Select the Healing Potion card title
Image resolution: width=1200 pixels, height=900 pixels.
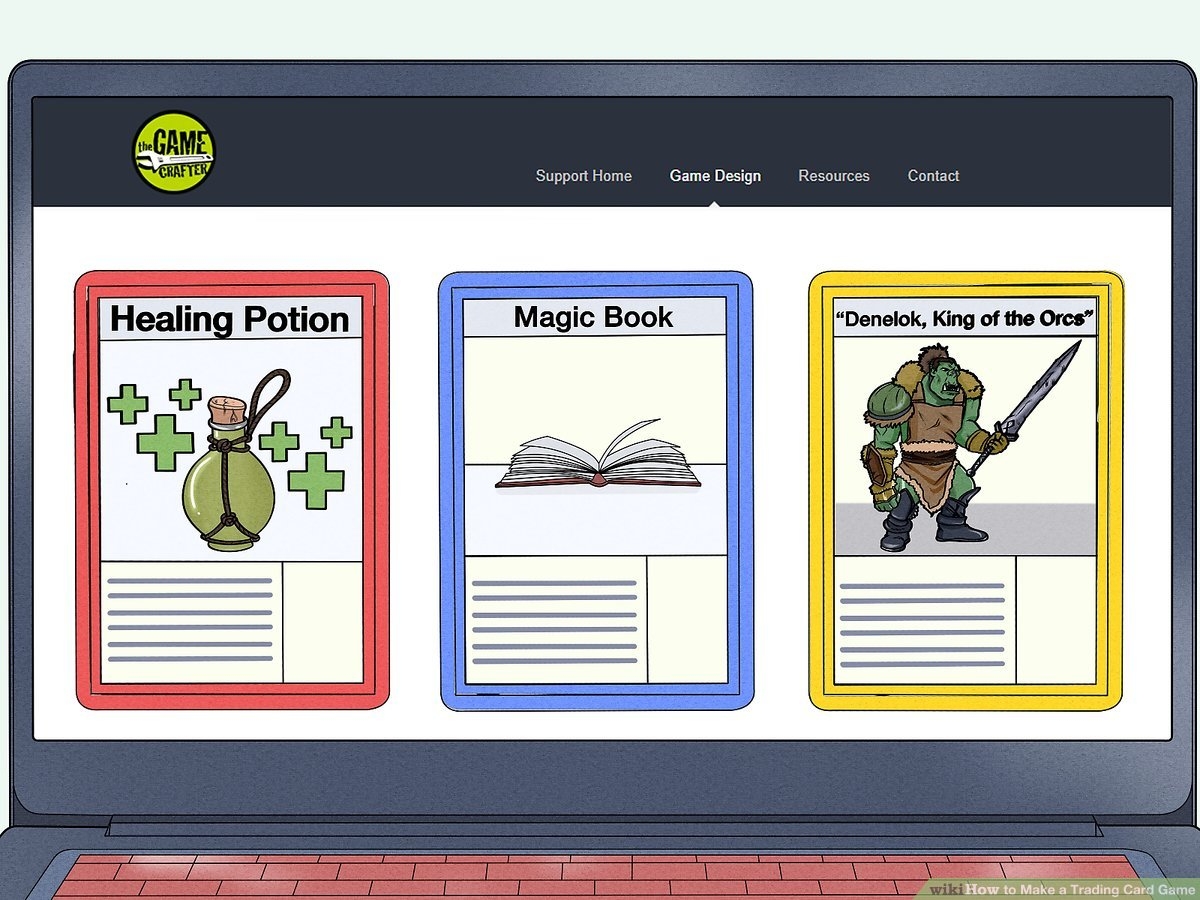point(230,319)
